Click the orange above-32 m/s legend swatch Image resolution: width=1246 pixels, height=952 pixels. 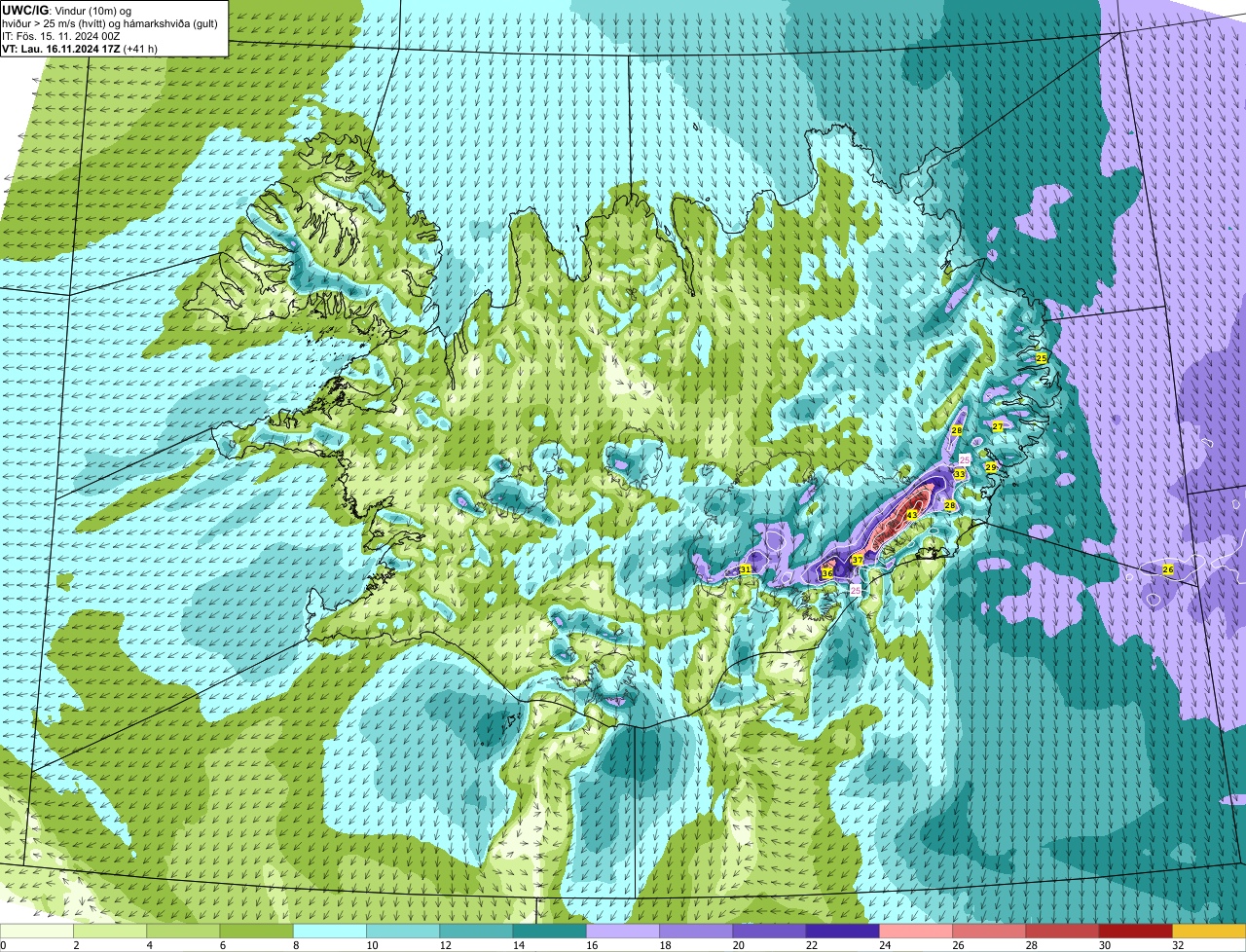point(1210,931)
